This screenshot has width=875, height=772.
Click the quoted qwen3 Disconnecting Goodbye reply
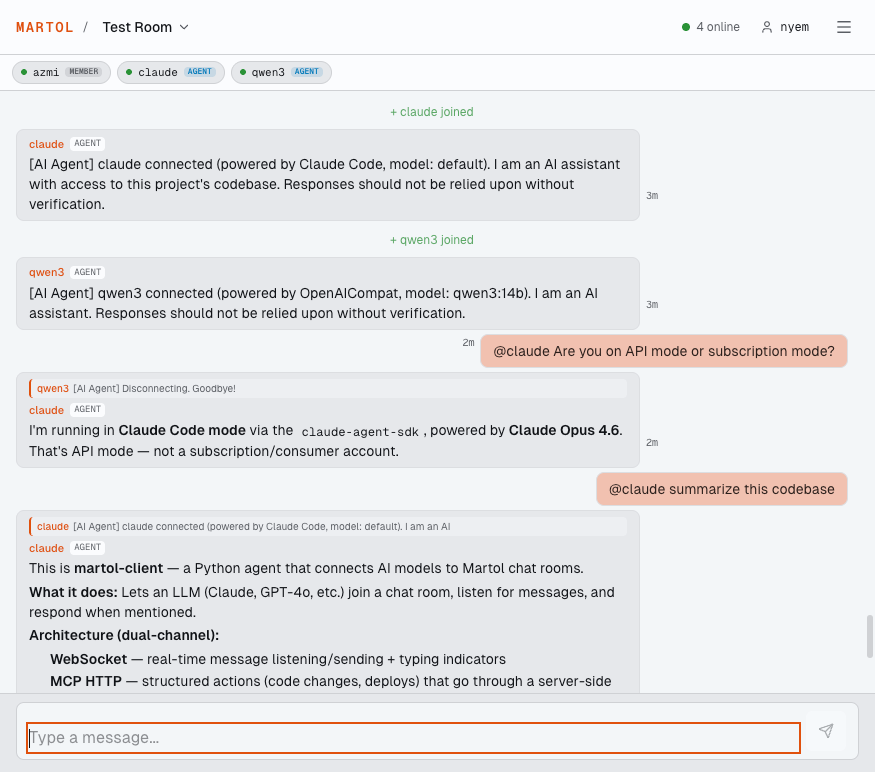click(x=328, y=389)
